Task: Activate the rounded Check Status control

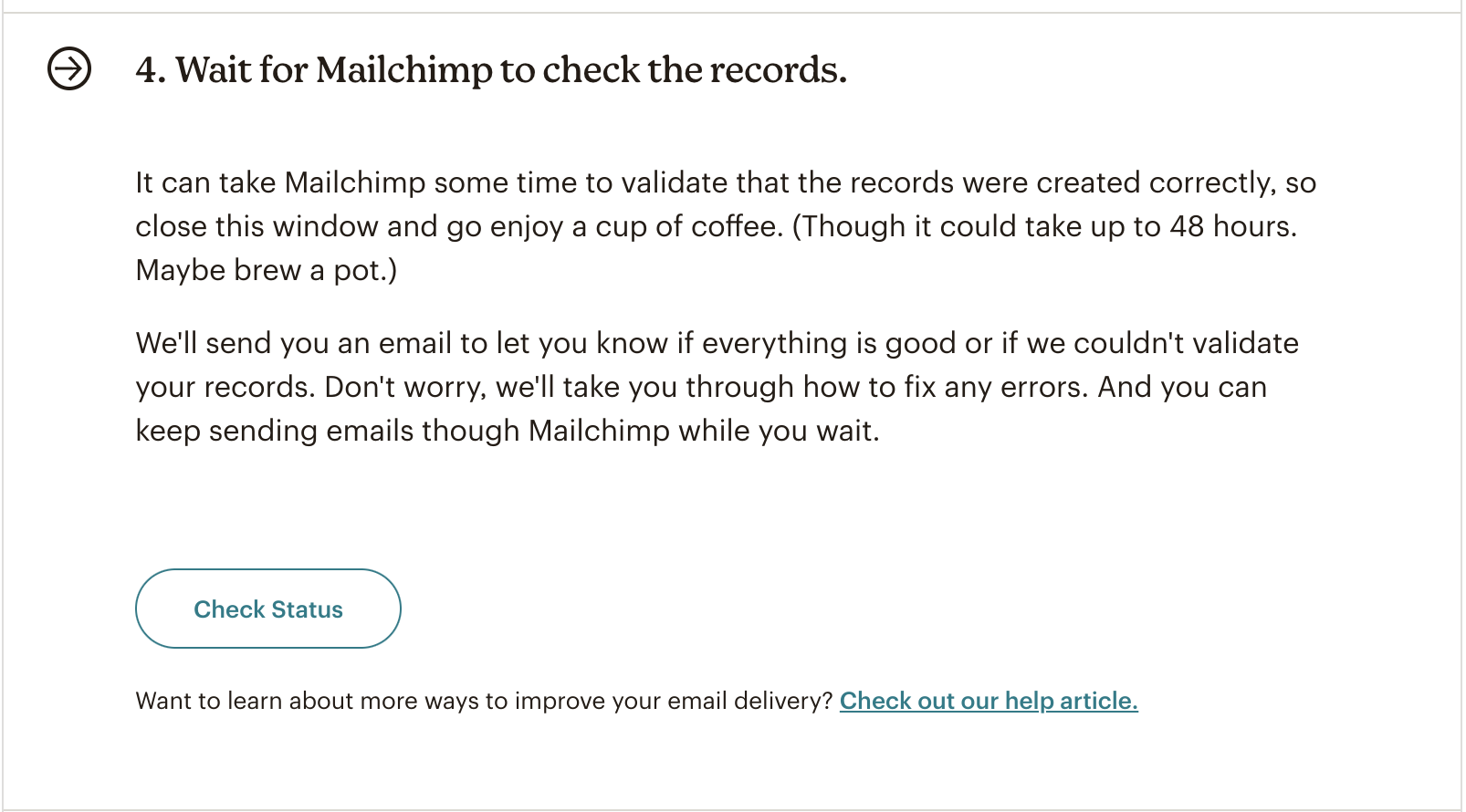Action: [267, 609]
